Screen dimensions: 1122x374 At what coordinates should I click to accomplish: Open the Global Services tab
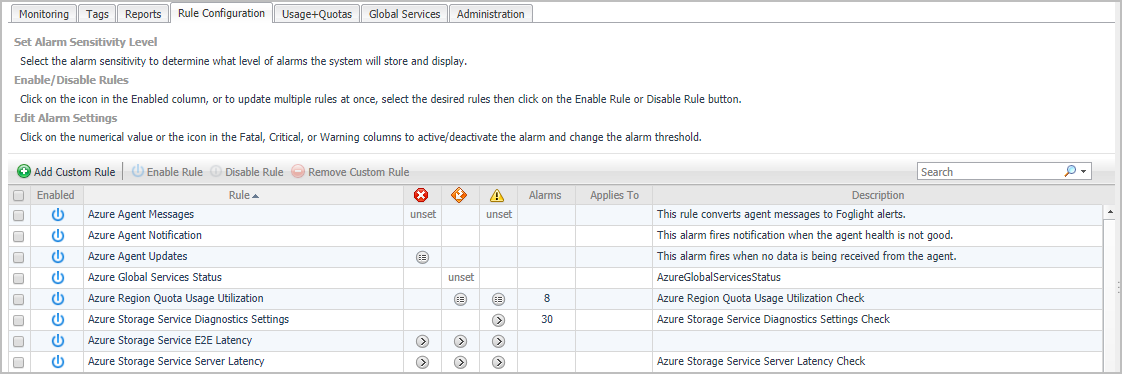coord(404,14)
